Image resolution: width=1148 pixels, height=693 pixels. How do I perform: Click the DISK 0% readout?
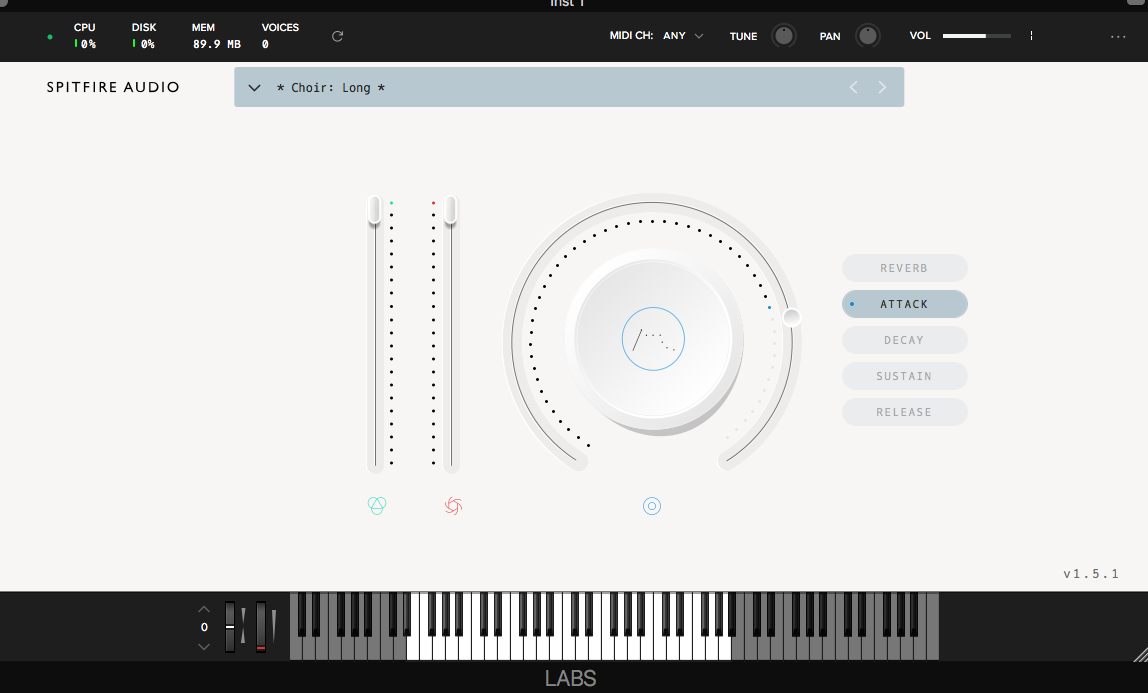click(x=144, y=36)
